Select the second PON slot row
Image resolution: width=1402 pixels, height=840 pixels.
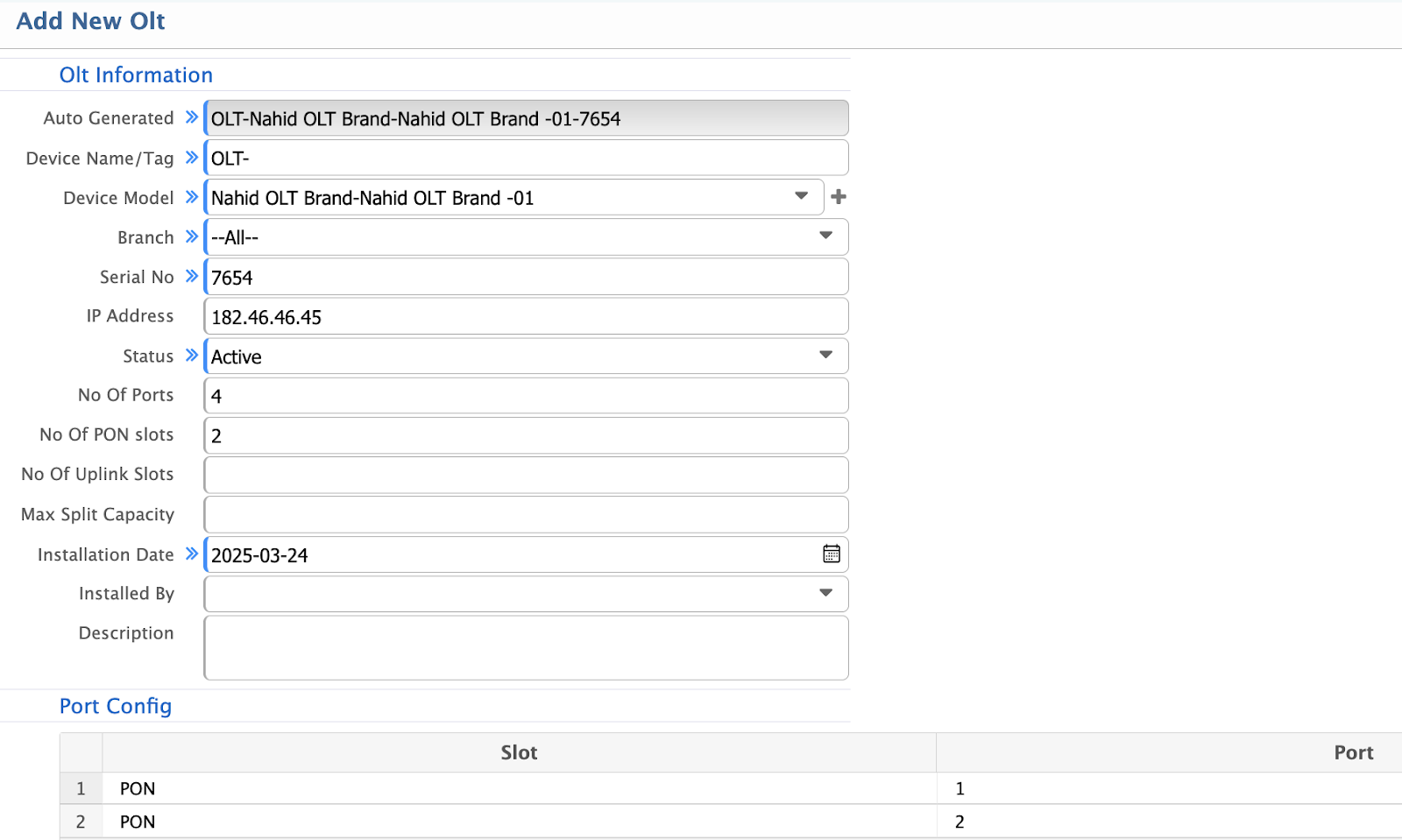tap(138, 822)
